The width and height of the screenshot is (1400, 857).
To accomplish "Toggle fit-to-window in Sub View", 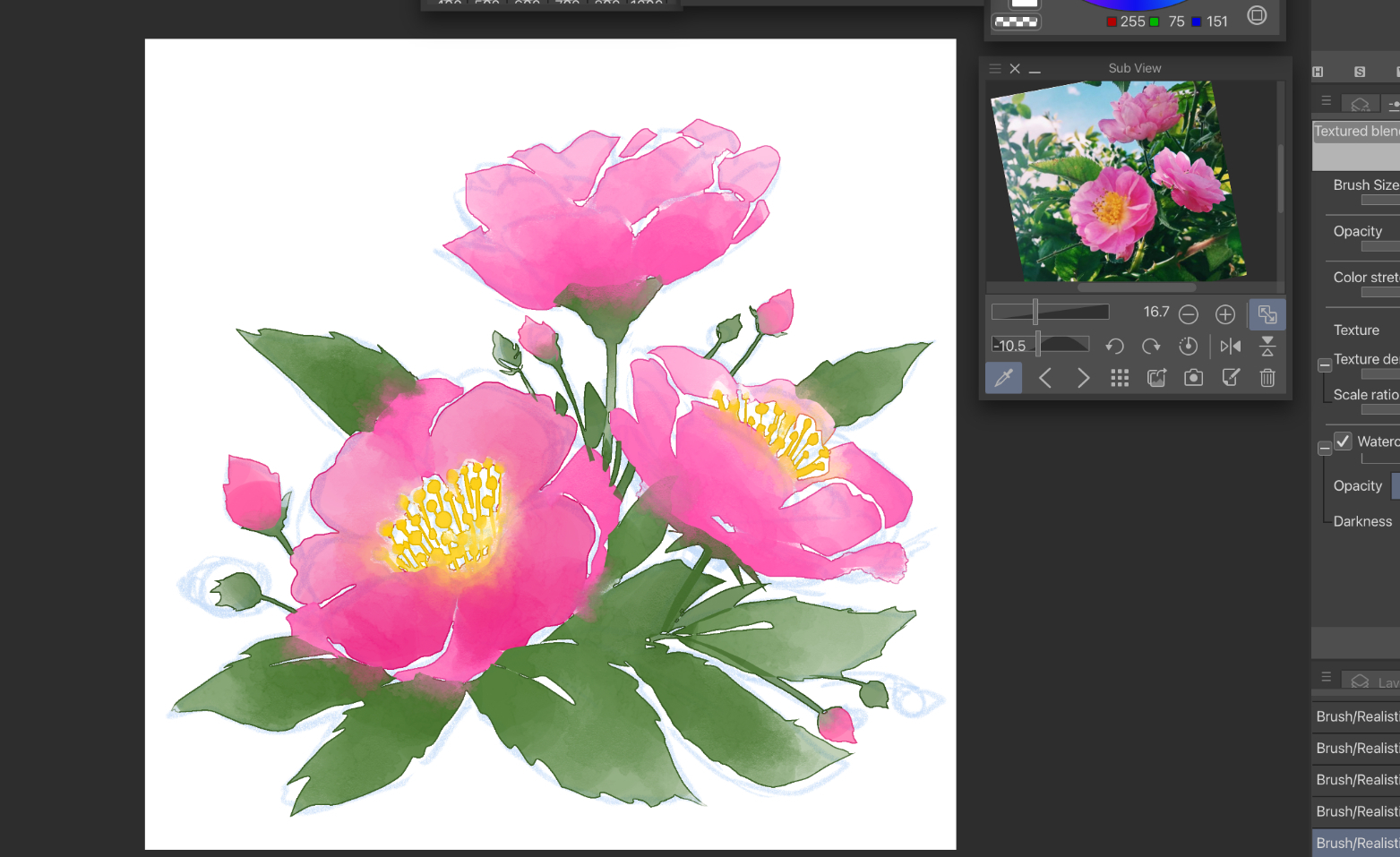I will (x=1267, y=314).
